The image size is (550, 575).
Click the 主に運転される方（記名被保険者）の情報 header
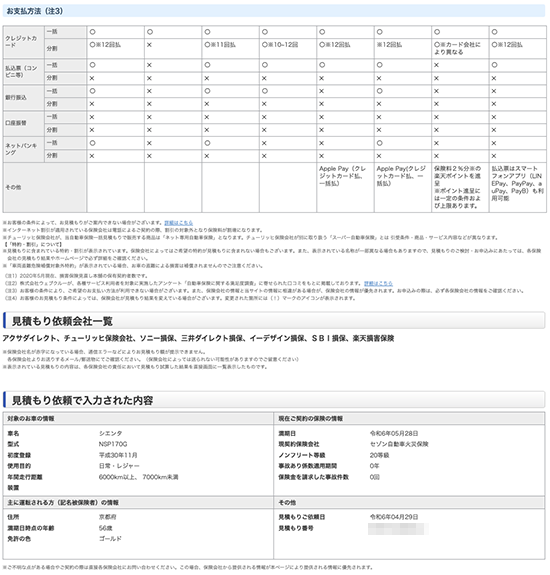click(138, 502)
